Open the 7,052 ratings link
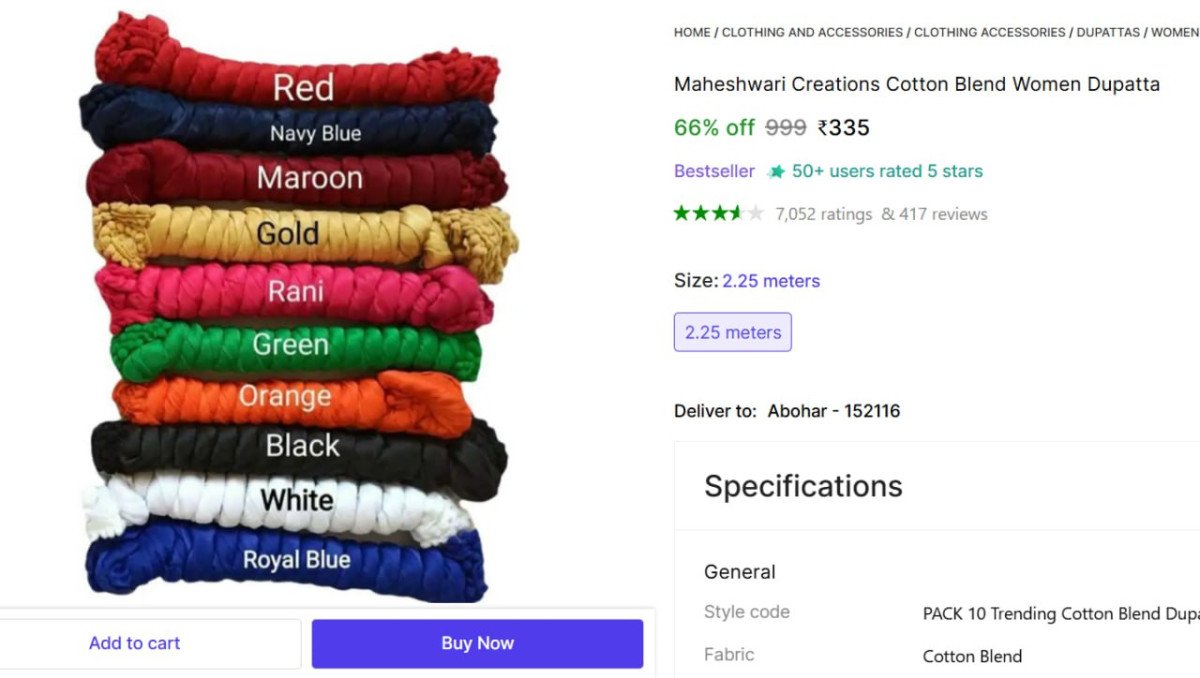 pos(823,214)
